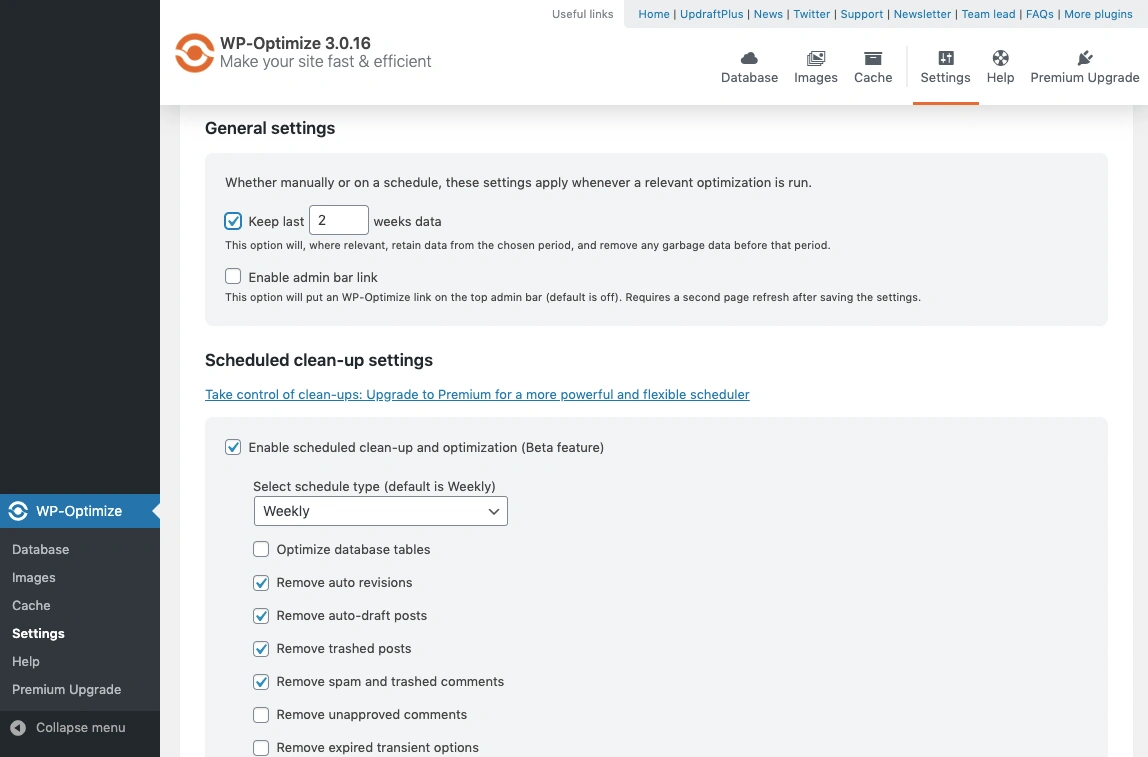Open the Database cloud icon tab

[x=749, y=59]
